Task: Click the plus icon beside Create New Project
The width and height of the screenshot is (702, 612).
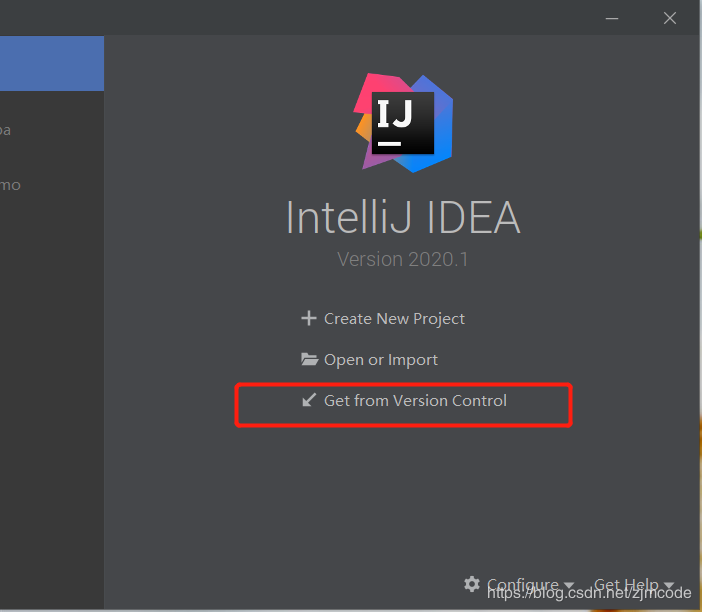Action: (x=308, y=319)
